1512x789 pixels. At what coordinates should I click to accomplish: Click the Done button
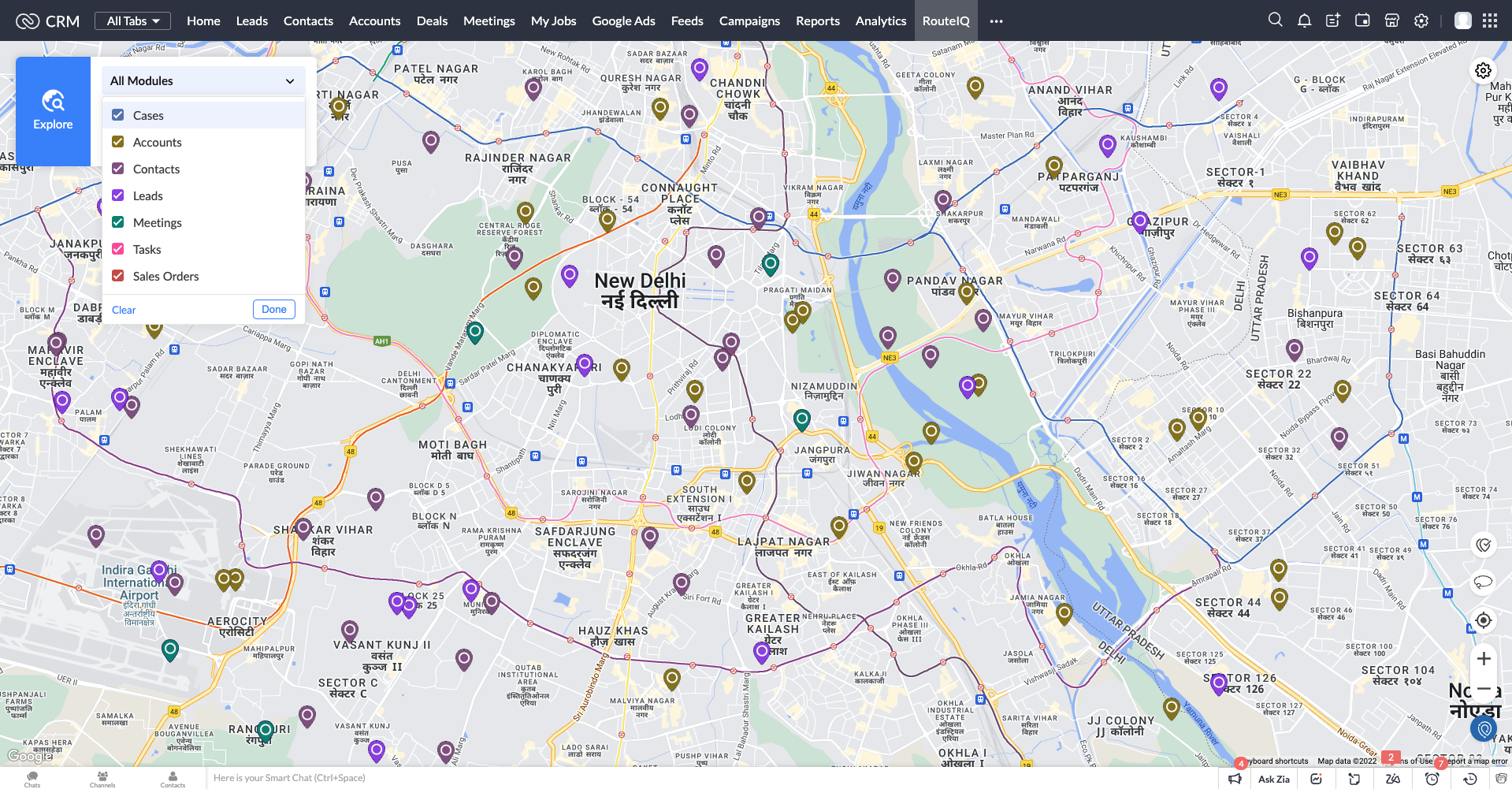[274, 309]
